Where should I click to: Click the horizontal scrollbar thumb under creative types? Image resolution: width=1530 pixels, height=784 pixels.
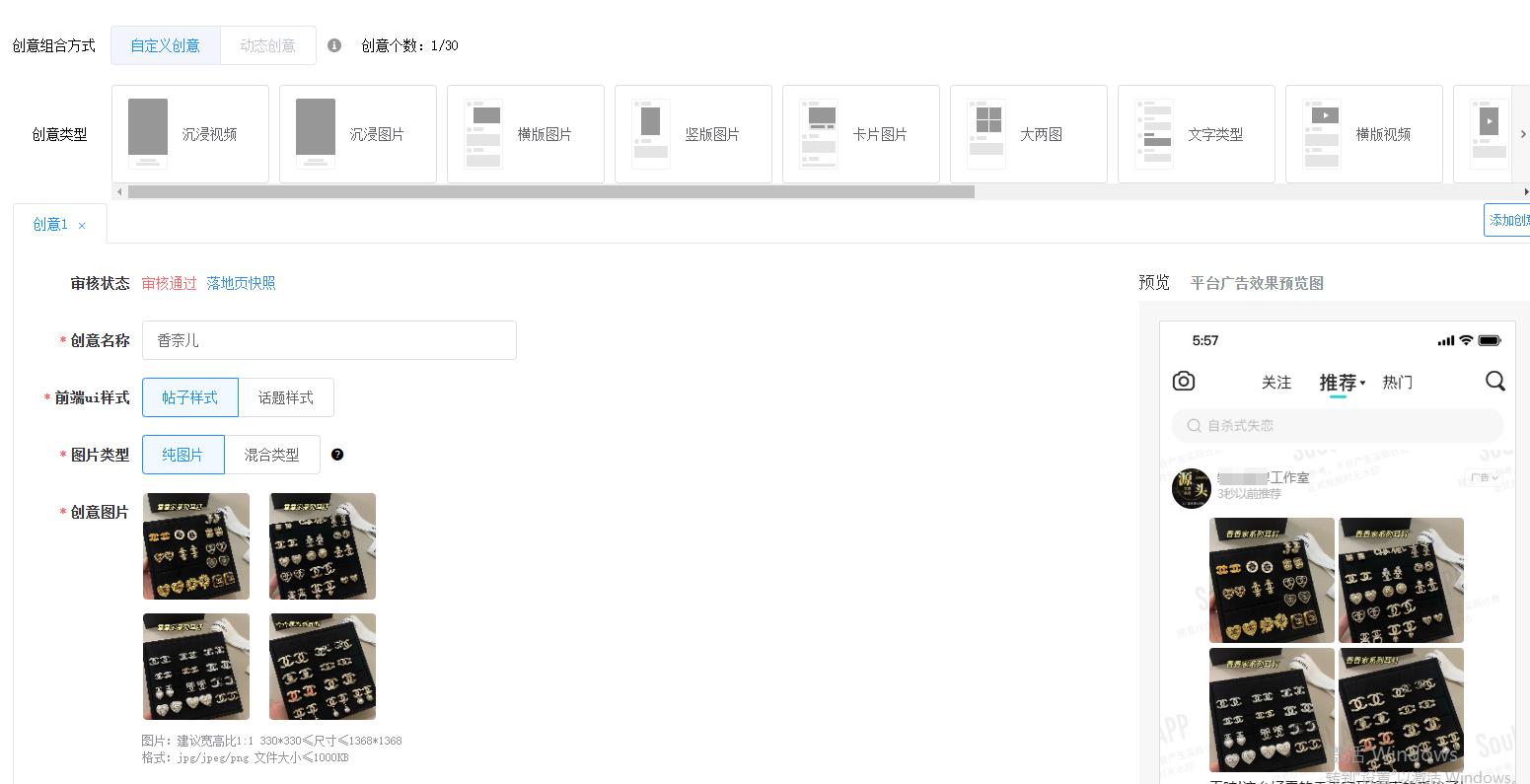tap(551, 192)
